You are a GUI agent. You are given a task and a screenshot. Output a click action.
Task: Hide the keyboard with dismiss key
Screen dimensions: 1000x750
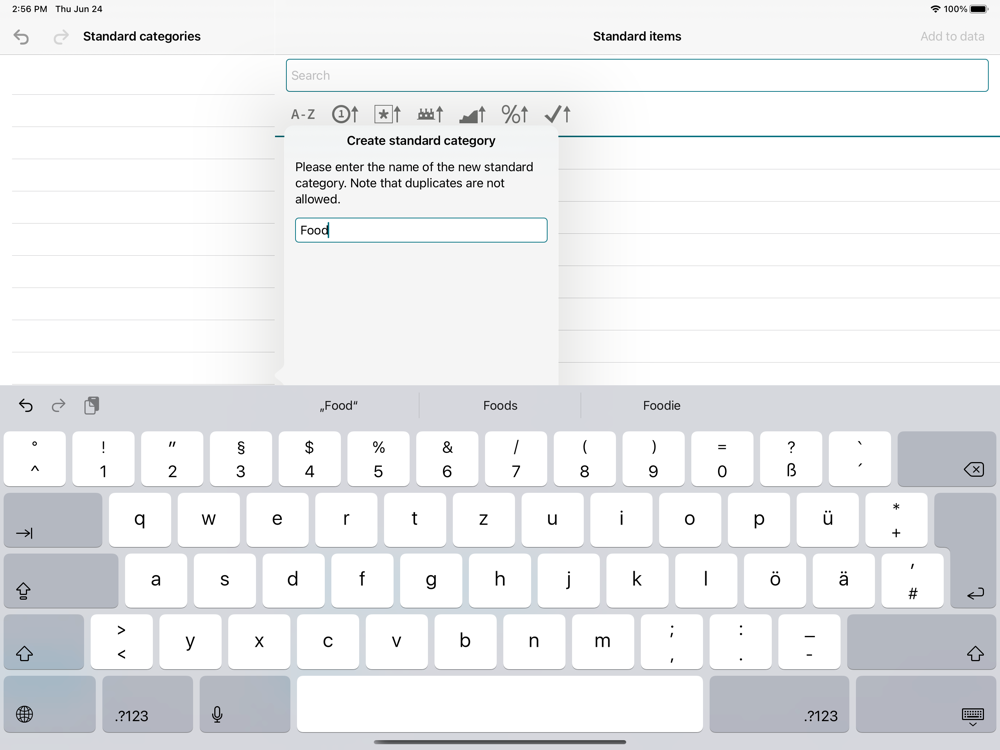pos(927,704)
